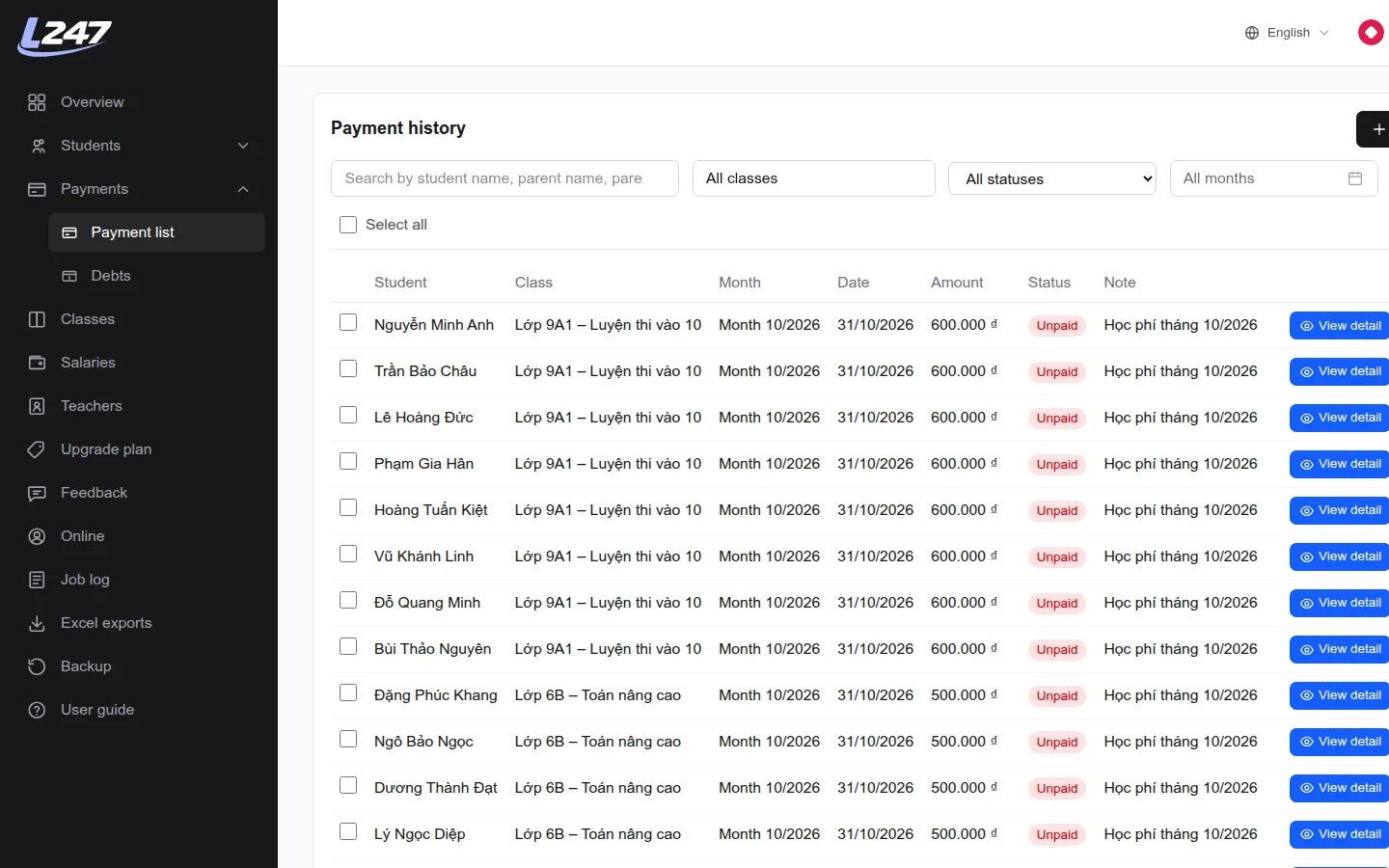Click the Backup restore icon
Screen dimensions: 1389x868
(37, 666)
